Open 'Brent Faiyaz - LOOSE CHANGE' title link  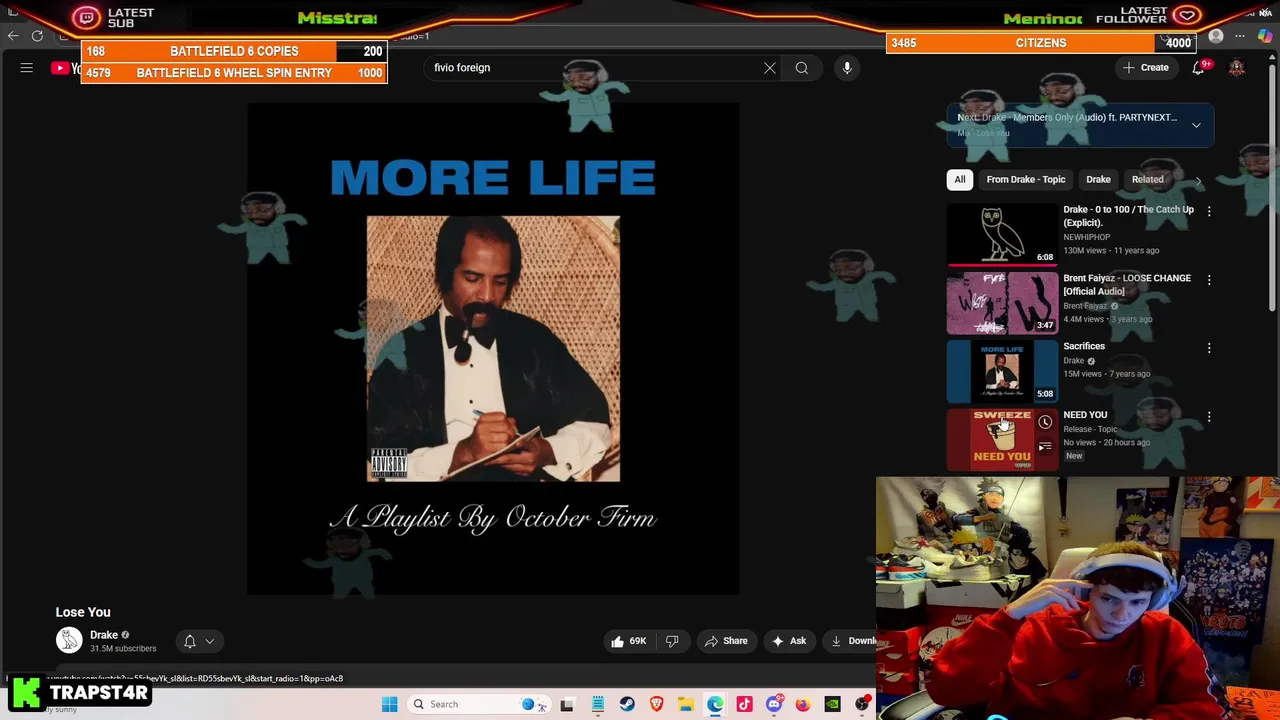1127,285
